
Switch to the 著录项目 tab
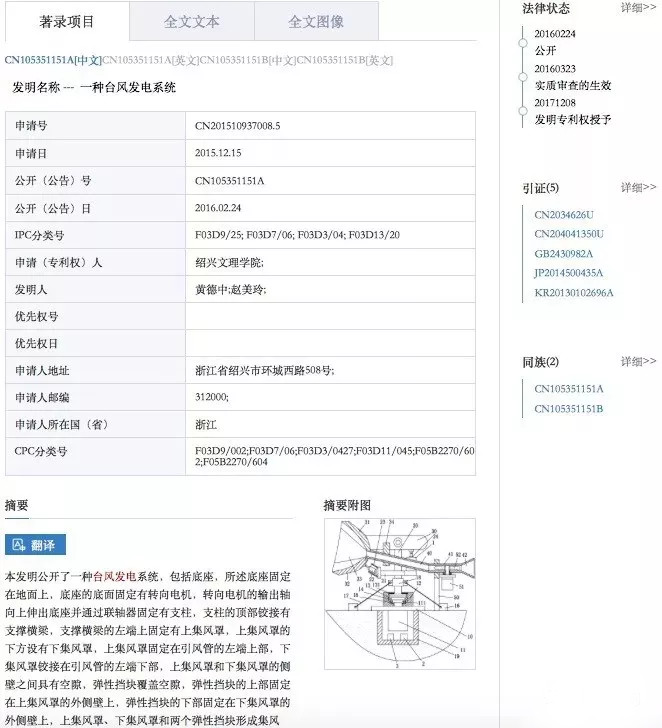(67, 21)
